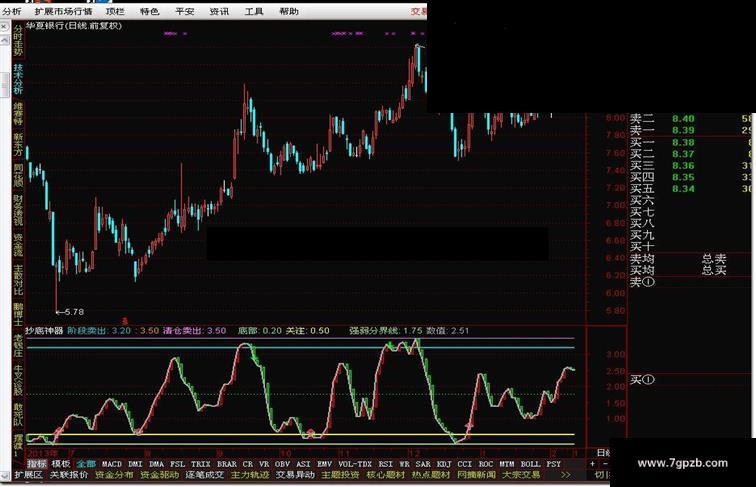Open the 热点题材 tab

tap(431, 475)
